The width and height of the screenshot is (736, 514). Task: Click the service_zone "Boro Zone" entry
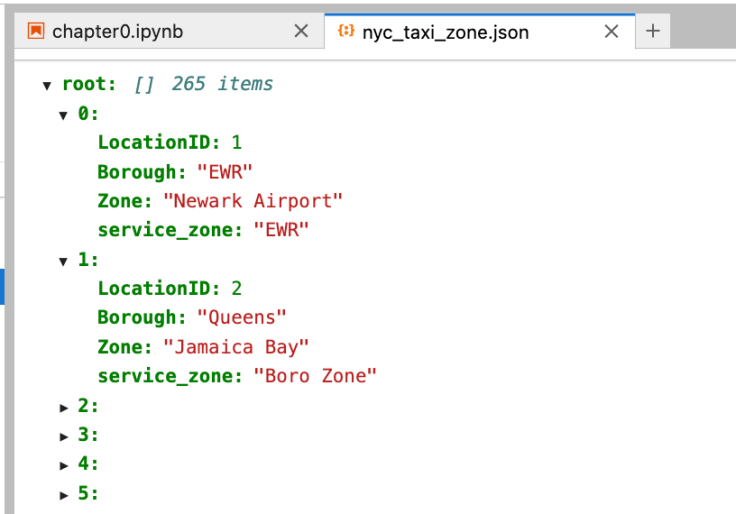(237, 376)
